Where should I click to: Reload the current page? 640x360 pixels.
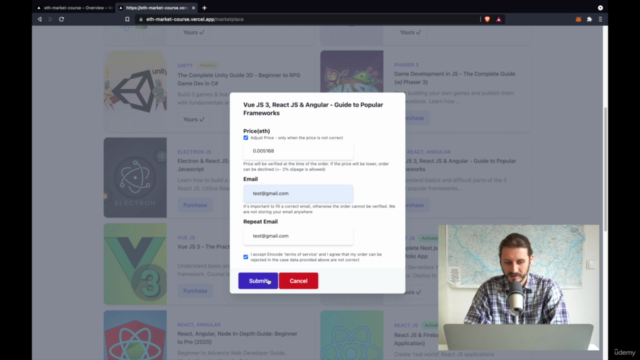pyautogui.click(x=61, y=19)
